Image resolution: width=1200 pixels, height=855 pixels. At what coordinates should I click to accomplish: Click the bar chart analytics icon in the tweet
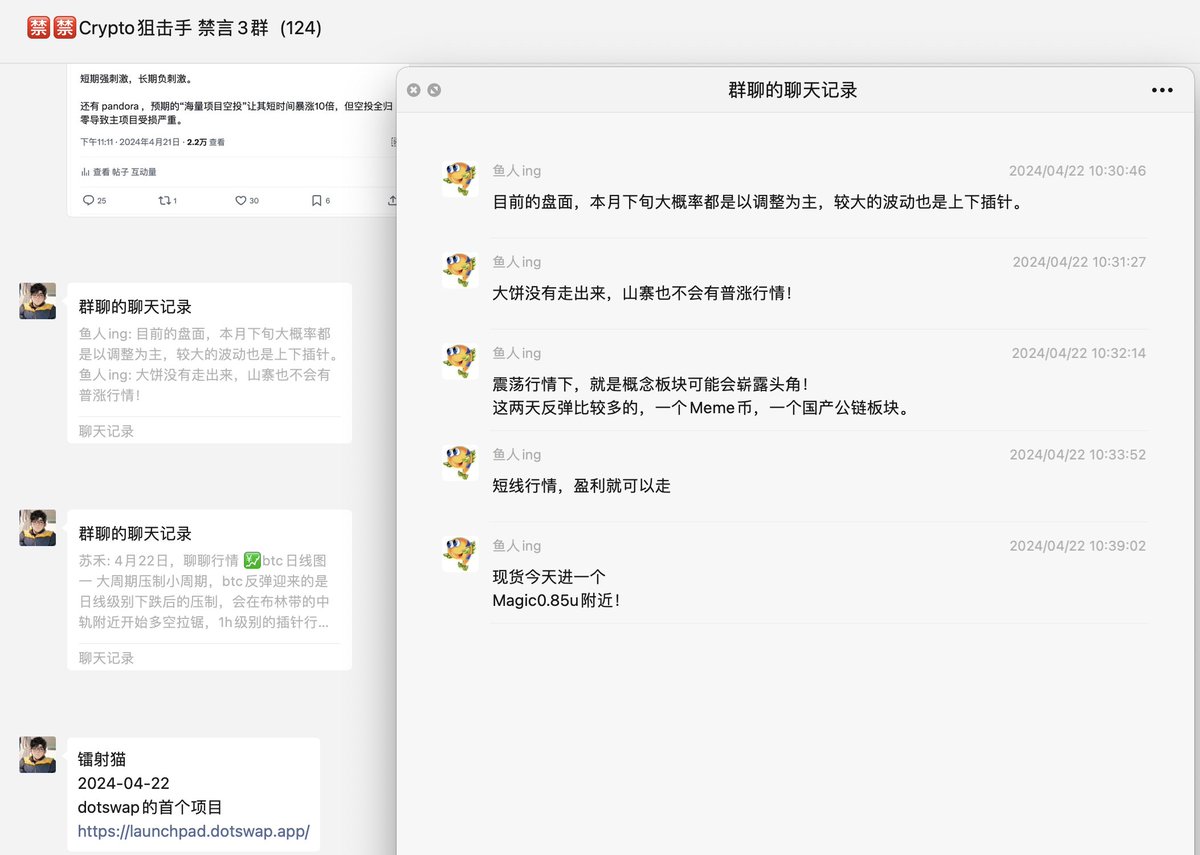point(85,172)
